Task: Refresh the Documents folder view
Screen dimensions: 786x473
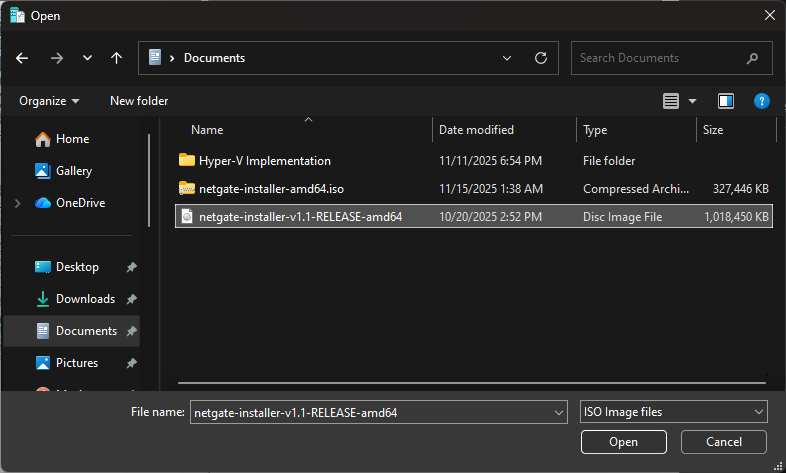Action: point(541,58)
